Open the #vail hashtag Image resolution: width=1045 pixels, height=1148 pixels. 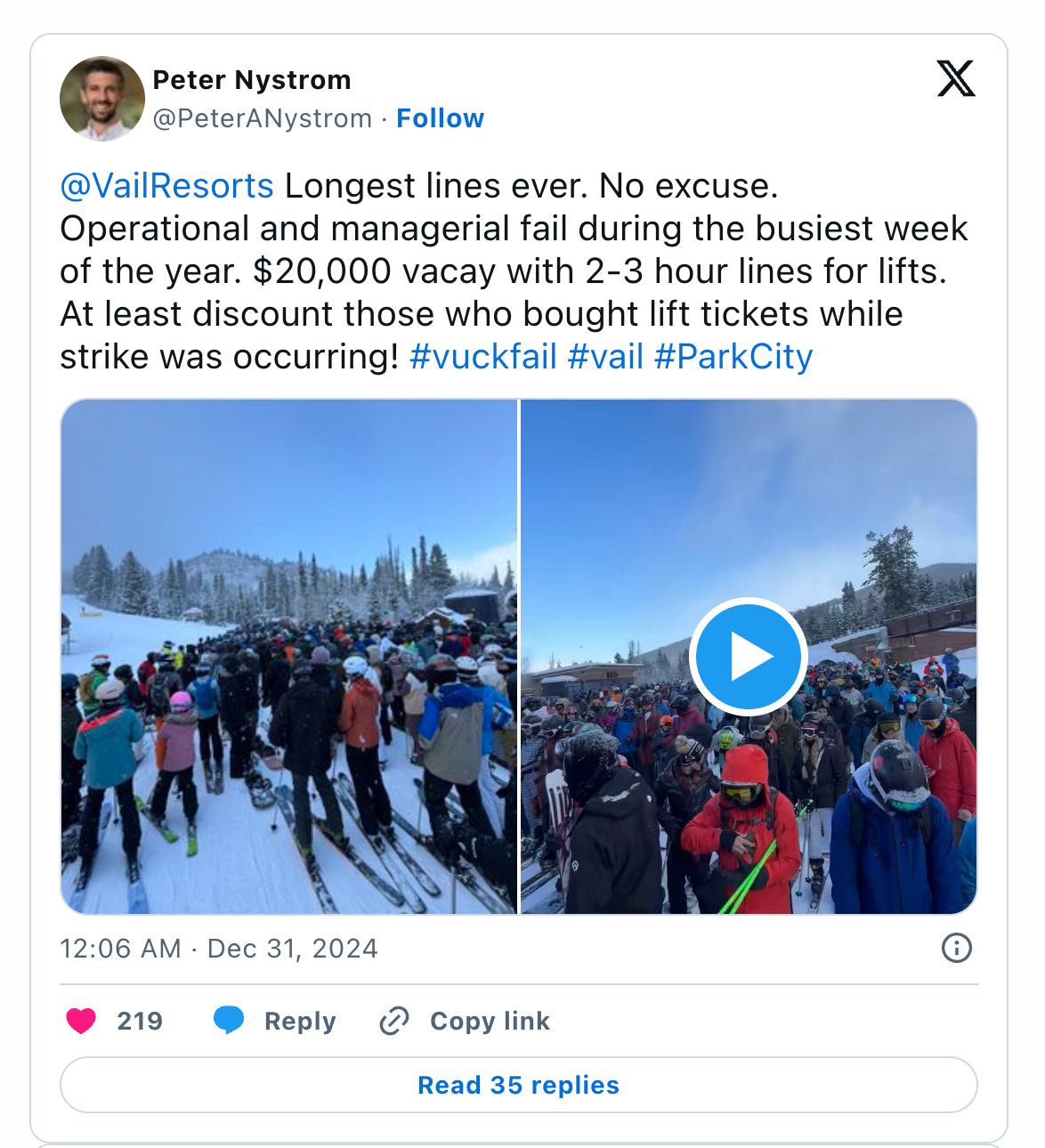(x=605, y=357)
